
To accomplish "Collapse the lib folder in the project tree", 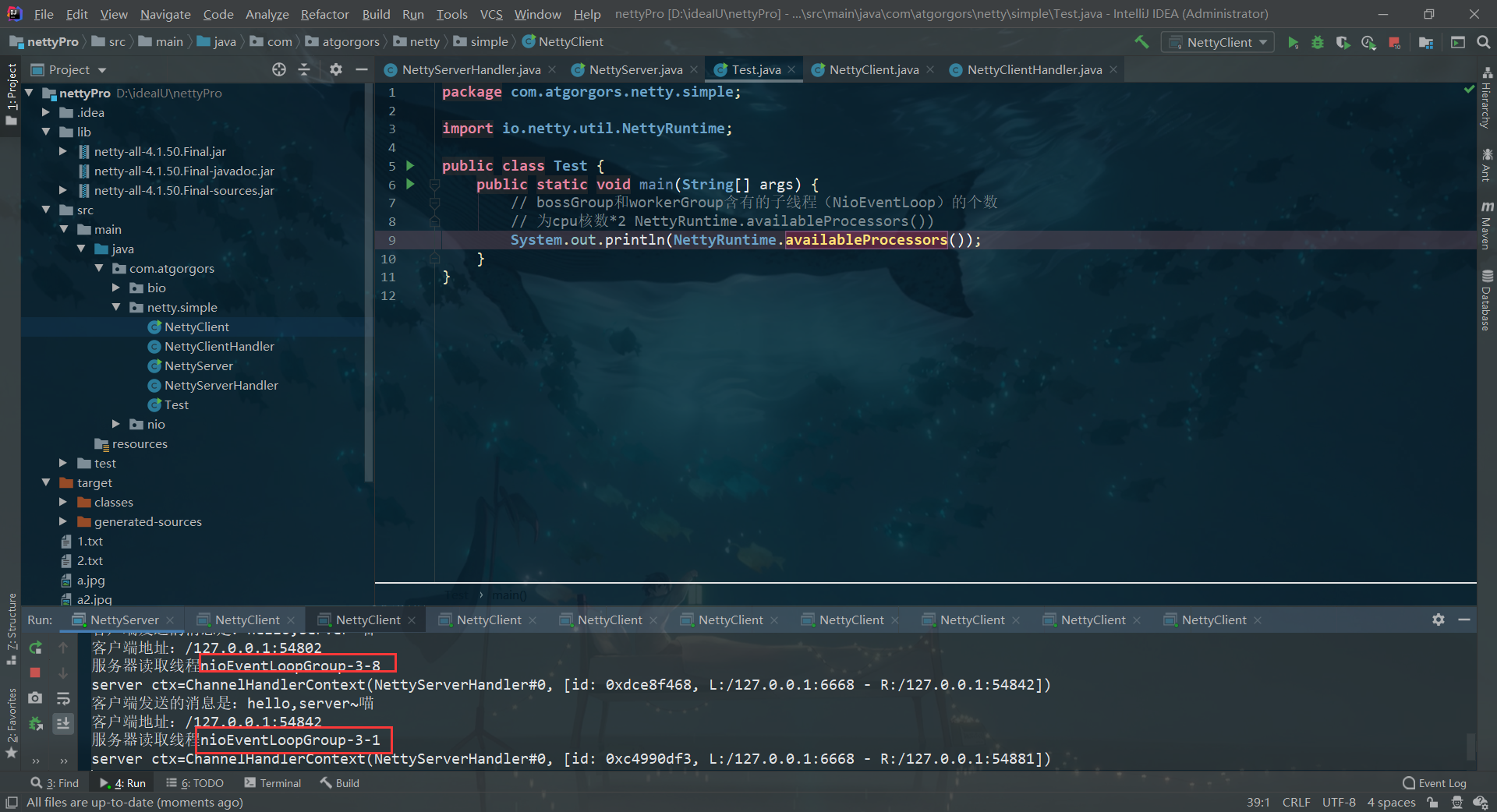I will (x=46, y=132).
